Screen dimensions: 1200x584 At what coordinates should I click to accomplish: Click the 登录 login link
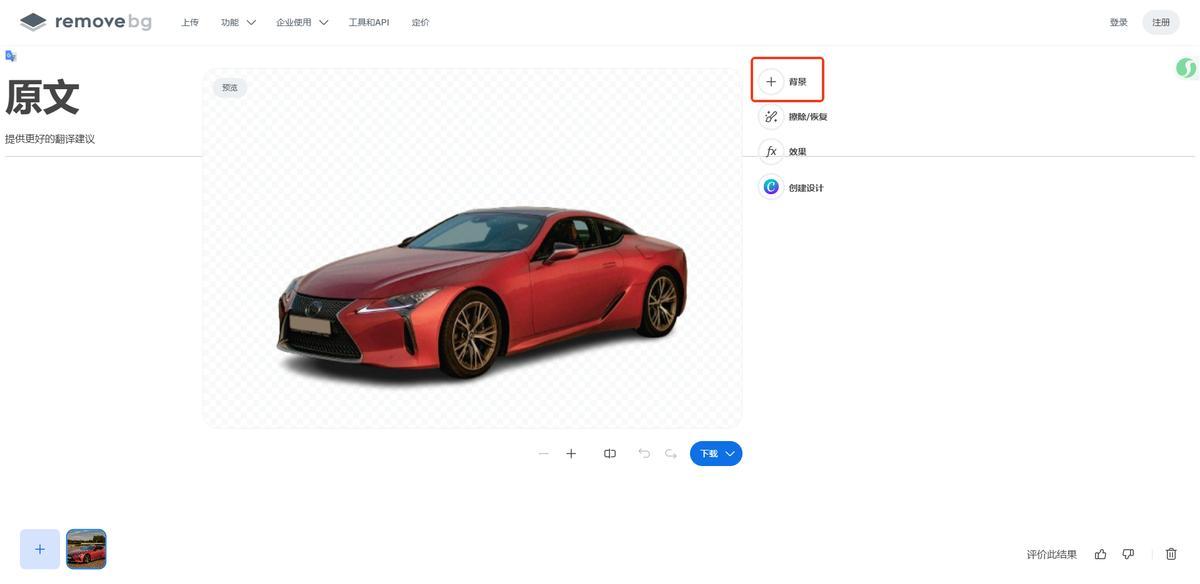pyautogui.click(x=1118, y=22)
